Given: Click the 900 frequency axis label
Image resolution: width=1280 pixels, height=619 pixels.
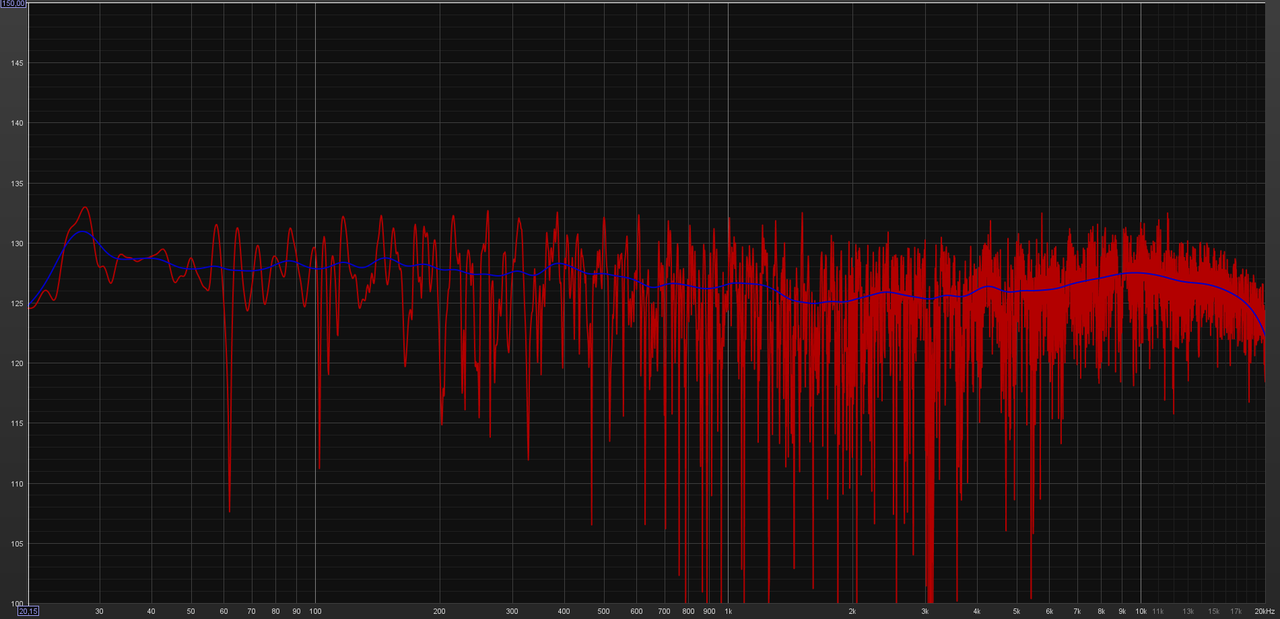Looking at the screenshot, I should (x=709, y=611).
